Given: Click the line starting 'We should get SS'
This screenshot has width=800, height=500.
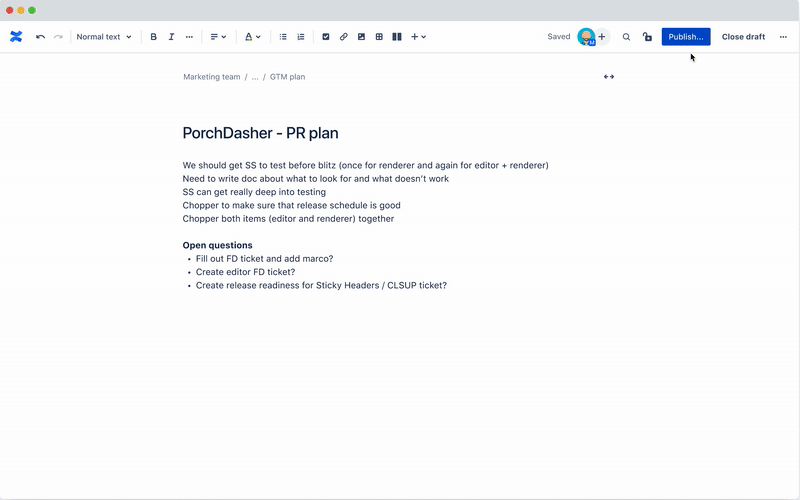Looking at the screenshot, I should click(x=365, y=165).
